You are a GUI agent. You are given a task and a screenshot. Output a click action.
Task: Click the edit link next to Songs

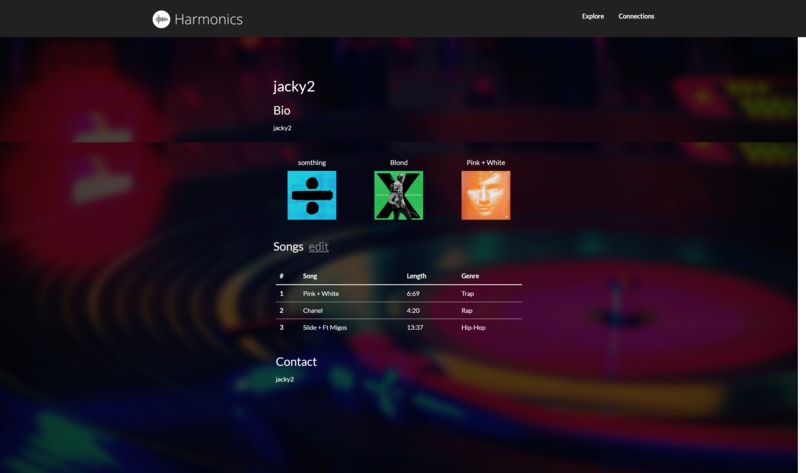coord(318,247)
